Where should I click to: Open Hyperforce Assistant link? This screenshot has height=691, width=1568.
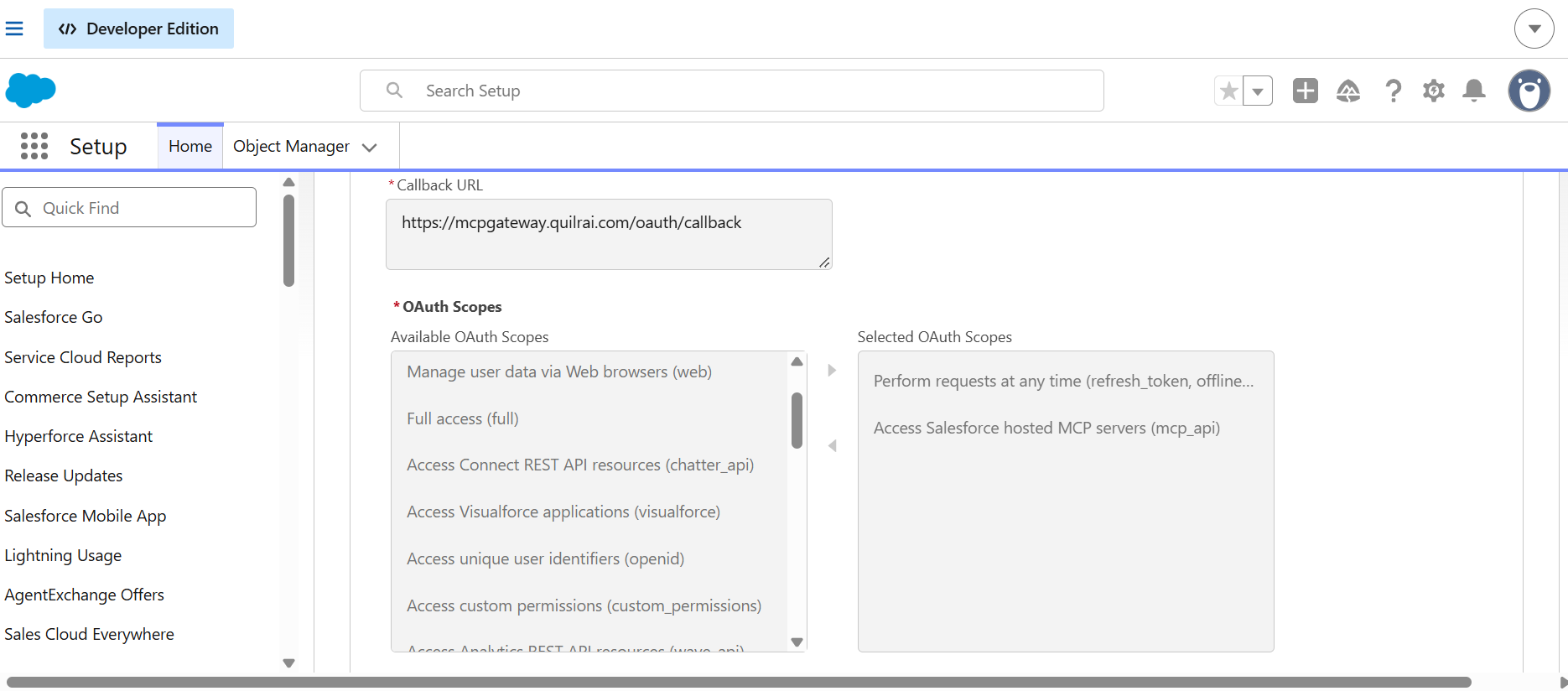79,436
